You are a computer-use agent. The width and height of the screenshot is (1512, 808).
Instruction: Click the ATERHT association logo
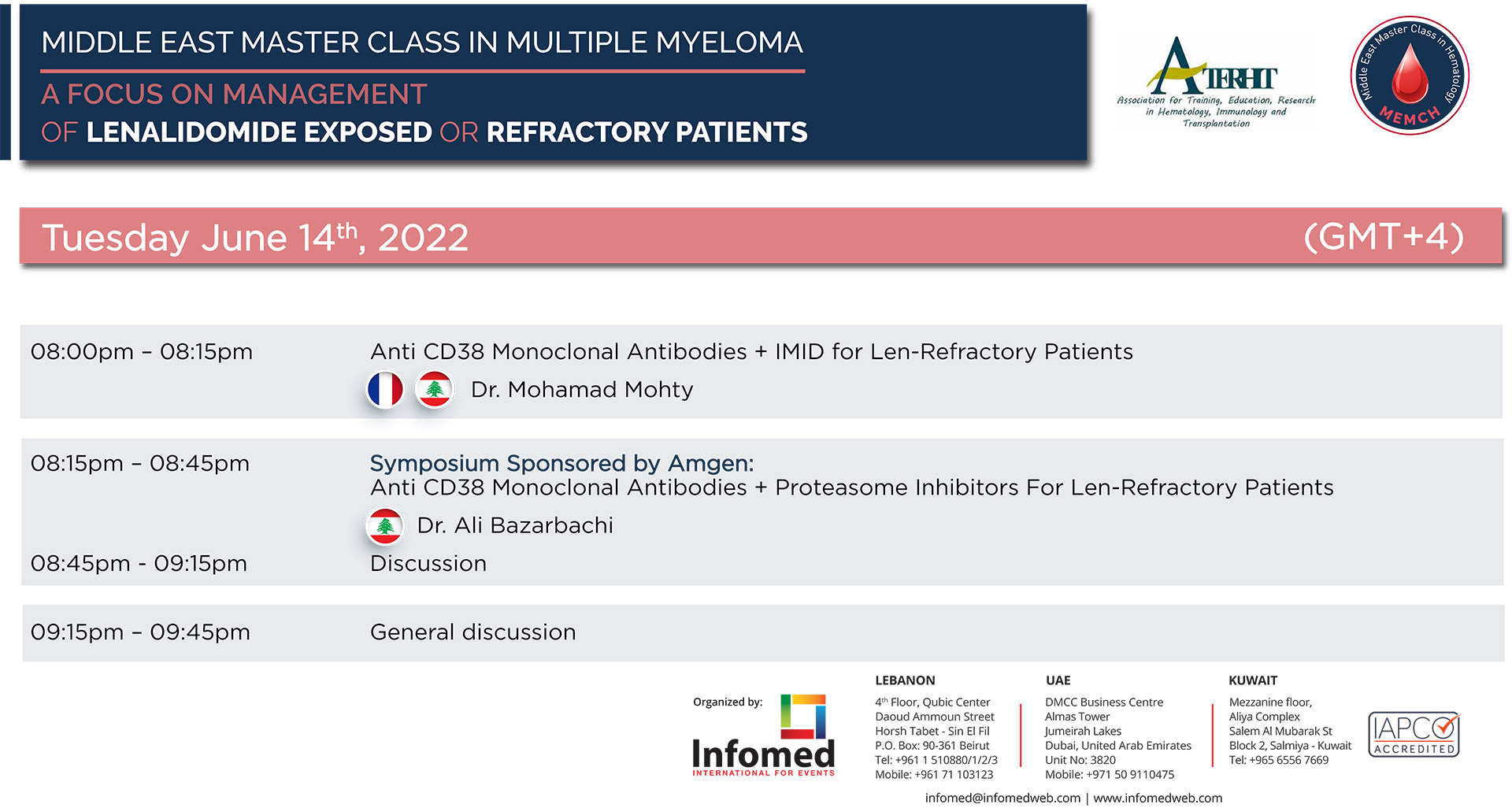click(1216, 82)
